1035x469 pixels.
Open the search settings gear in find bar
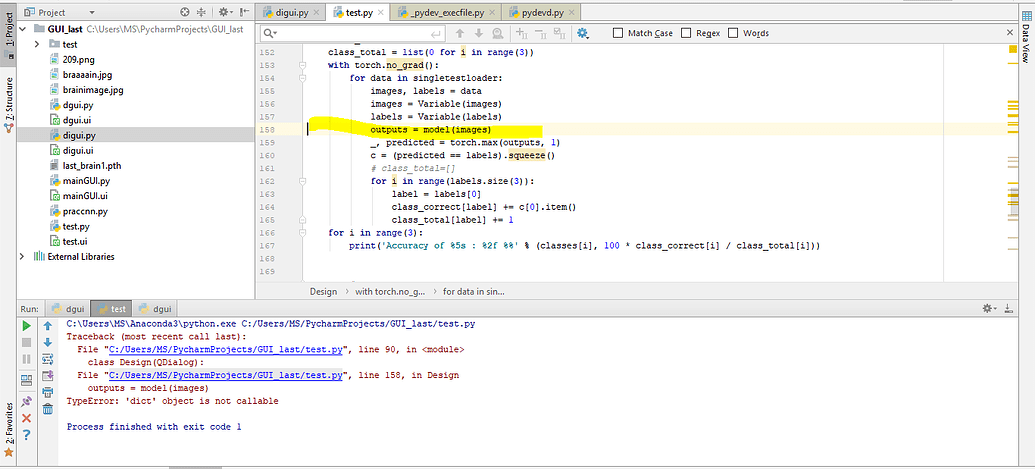click(583, 34)
